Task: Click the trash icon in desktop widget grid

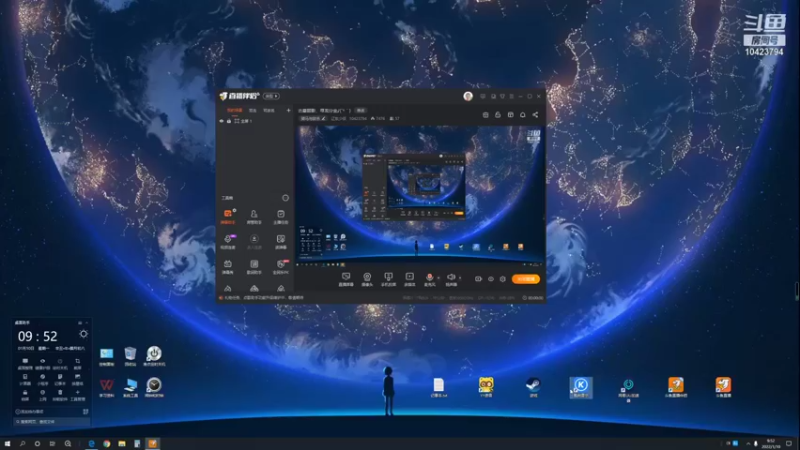Action: (60, 392)
